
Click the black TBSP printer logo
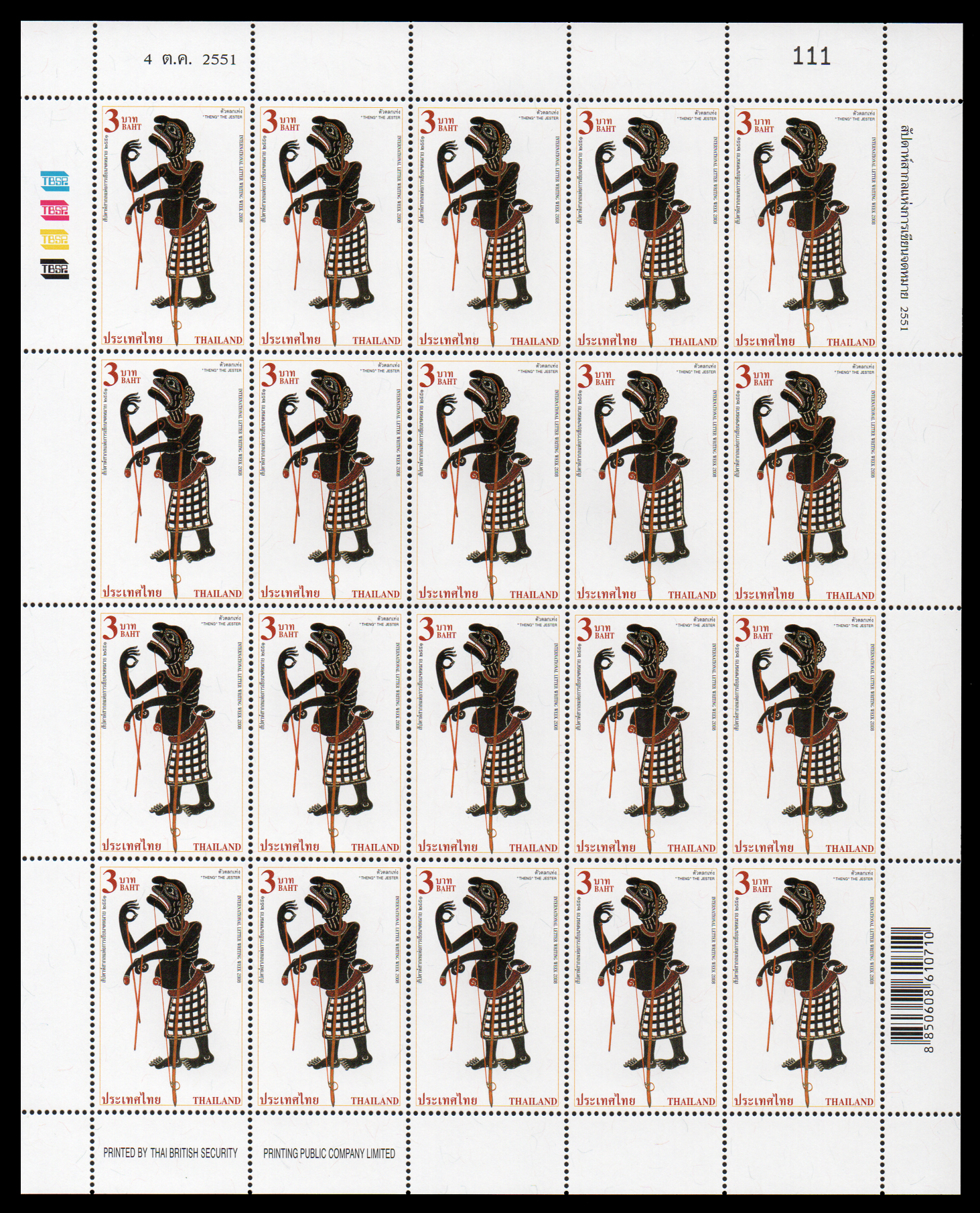tap(54, 269)
